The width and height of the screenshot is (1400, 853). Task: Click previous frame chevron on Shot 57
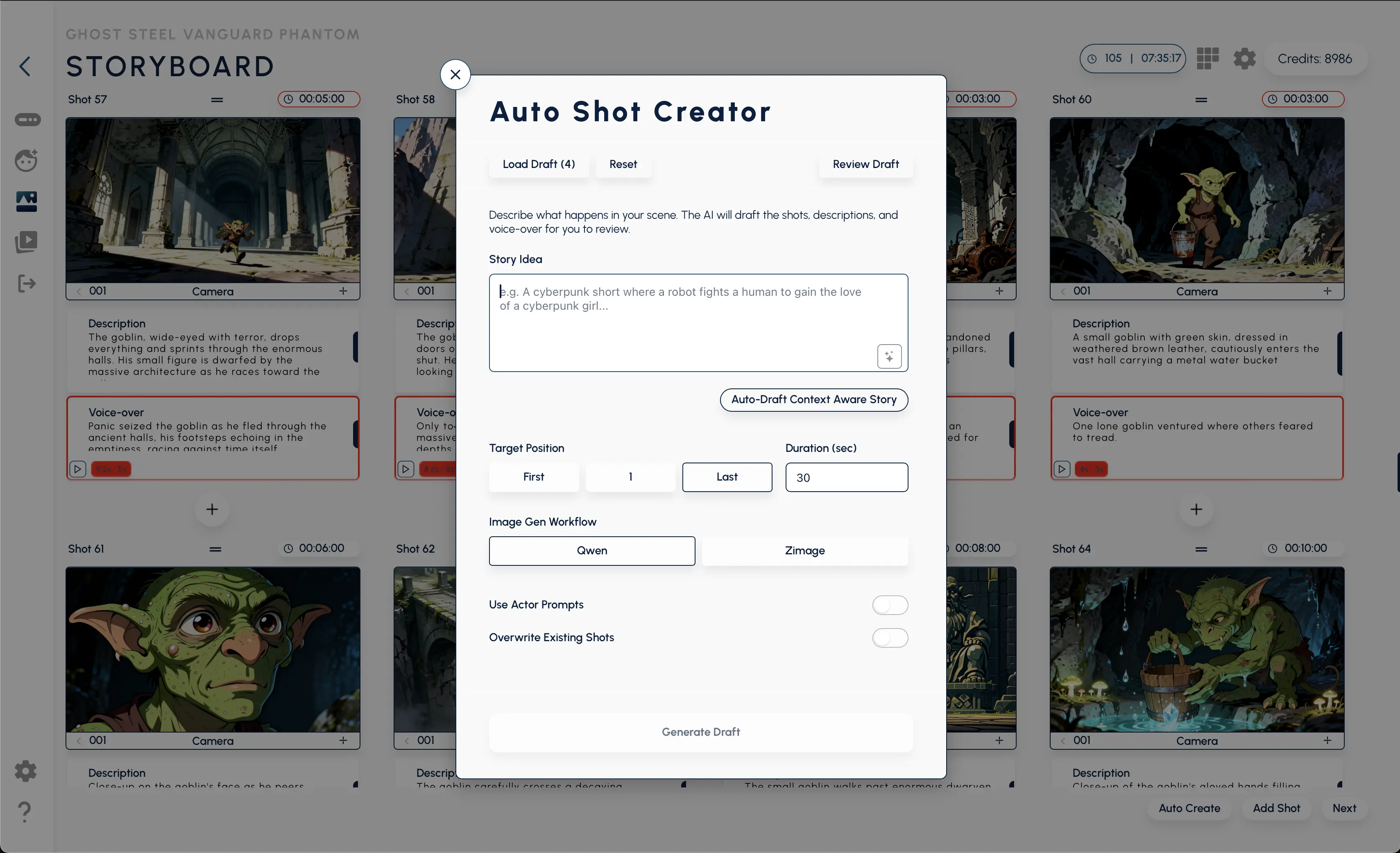(79, 291)
